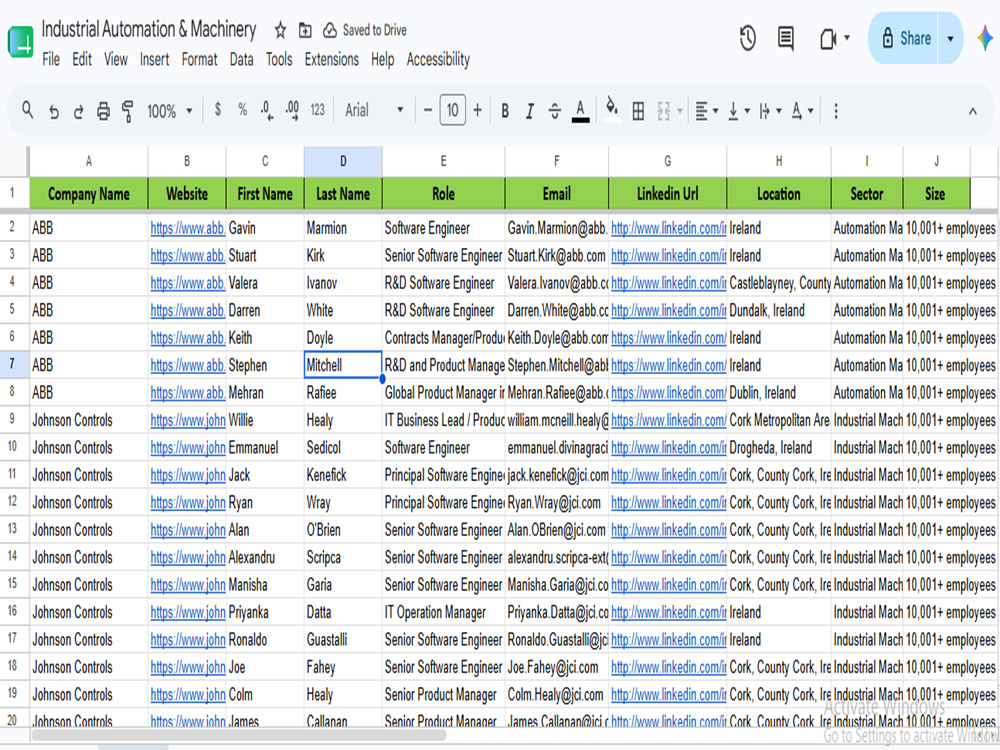Select the Company Name header cell

(89, 194)
